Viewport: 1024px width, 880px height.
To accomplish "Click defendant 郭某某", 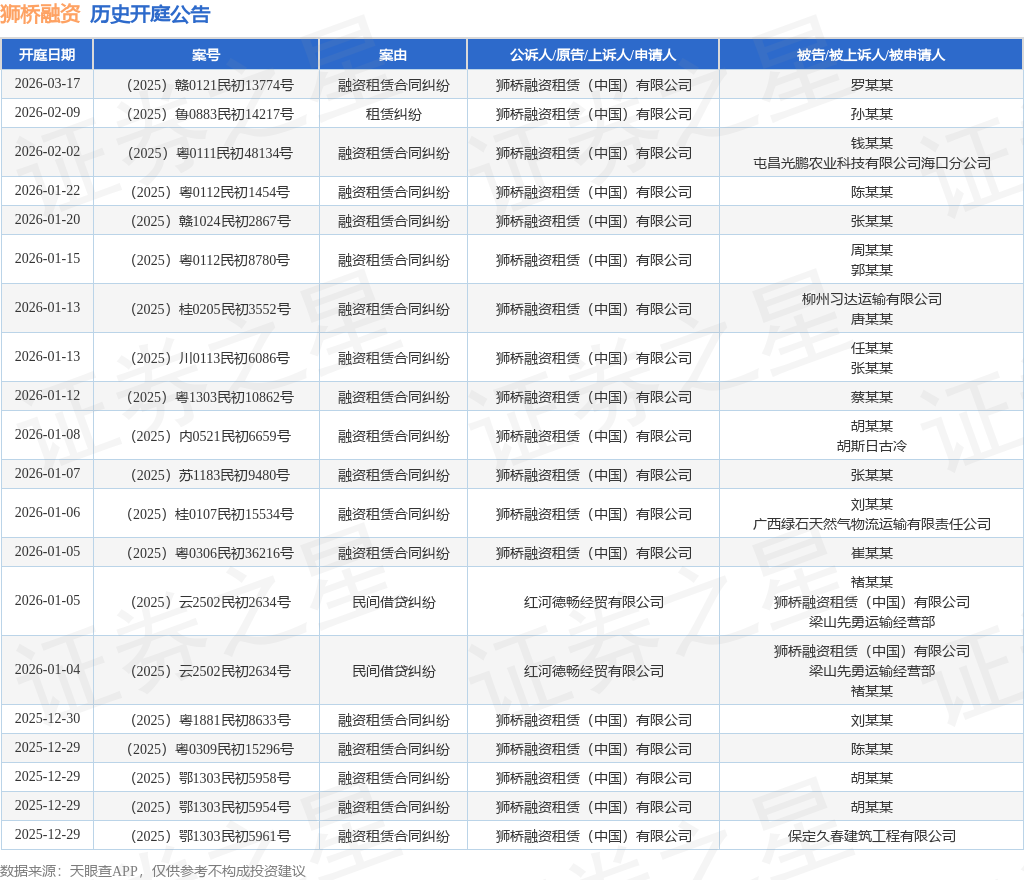I will [x=871, y=270].
